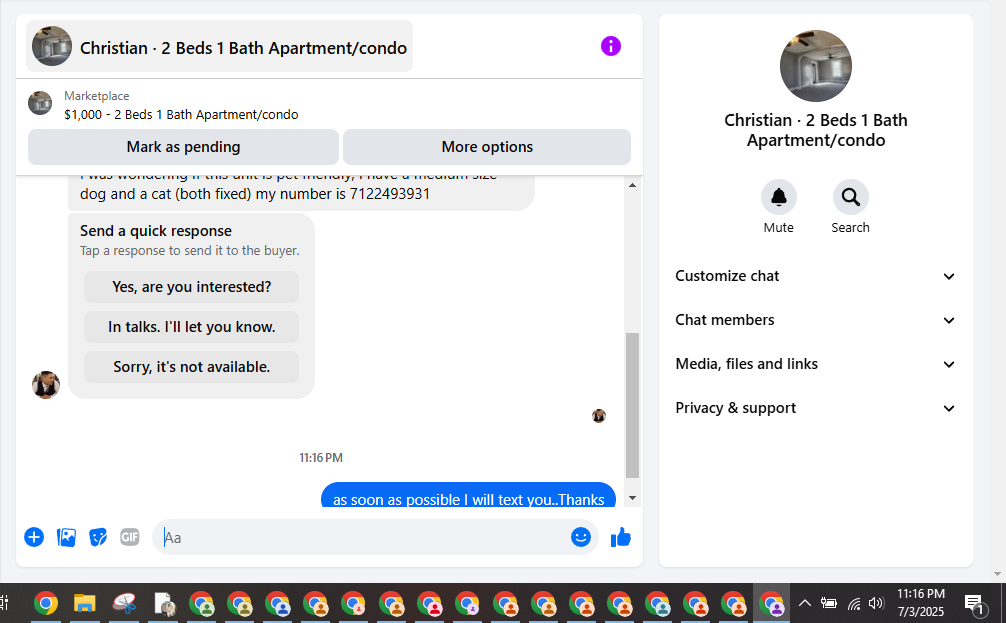Choose a sticker from the sticker icon
This screenshot has height=623, width=1006.
pyautogui.click(x=98, y=537)
